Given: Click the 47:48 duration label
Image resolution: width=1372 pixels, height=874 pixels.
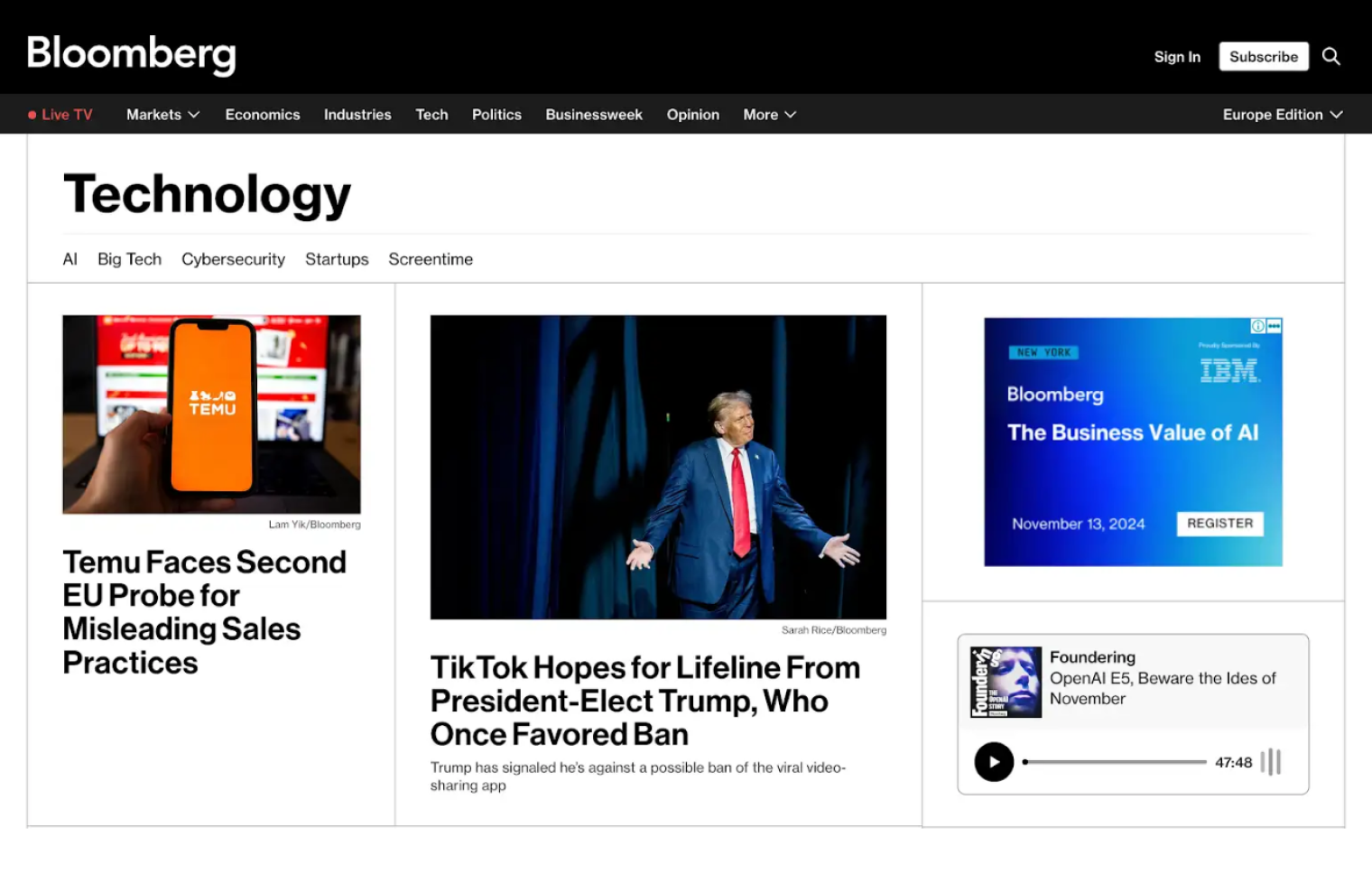Looking at the screenshot, I should coord(1233,762).
